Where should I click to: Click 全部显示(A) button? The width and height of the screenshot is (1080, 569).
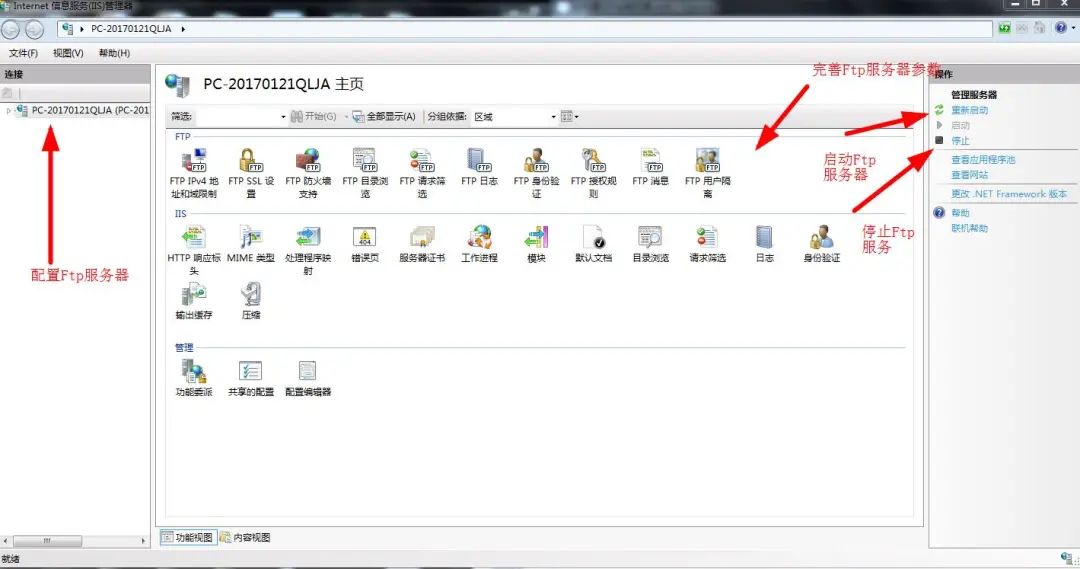coord(384,116)
